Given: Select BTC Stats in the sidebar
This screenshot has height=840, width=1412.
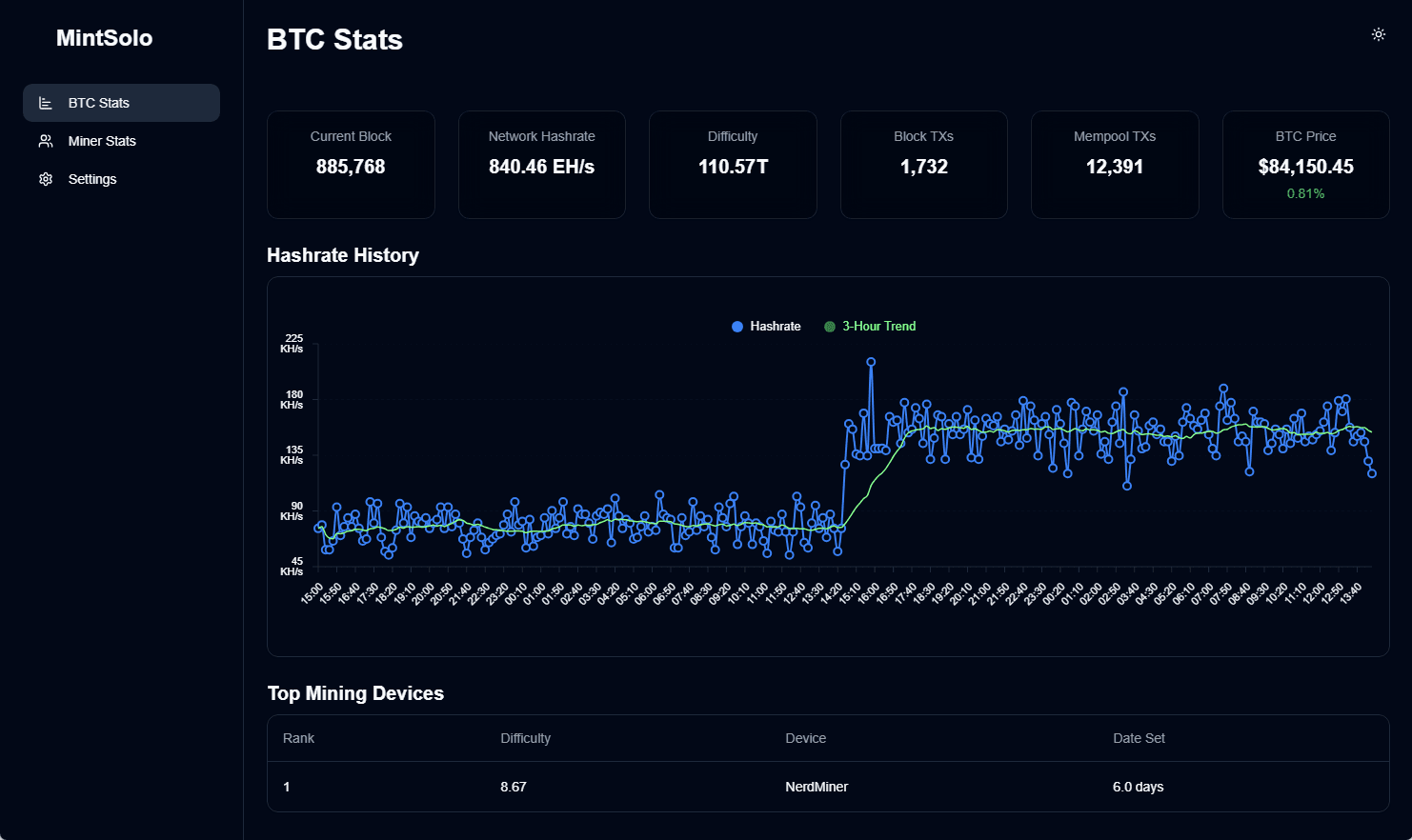Looking at the screenshot, I should click(99, 103).
